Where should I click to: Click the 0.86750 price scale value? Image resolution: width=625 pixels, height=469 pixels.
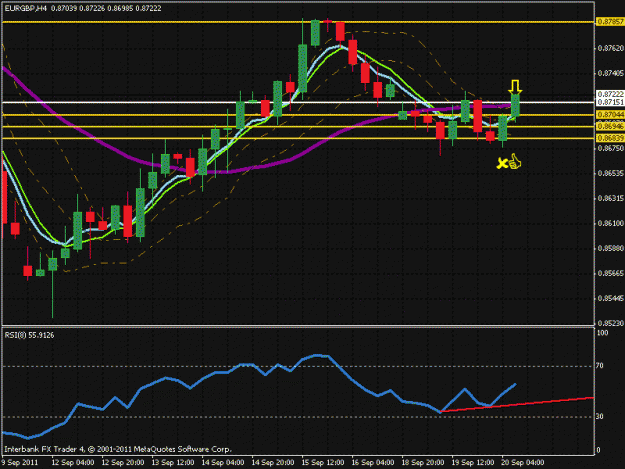(x=611, y=148)
